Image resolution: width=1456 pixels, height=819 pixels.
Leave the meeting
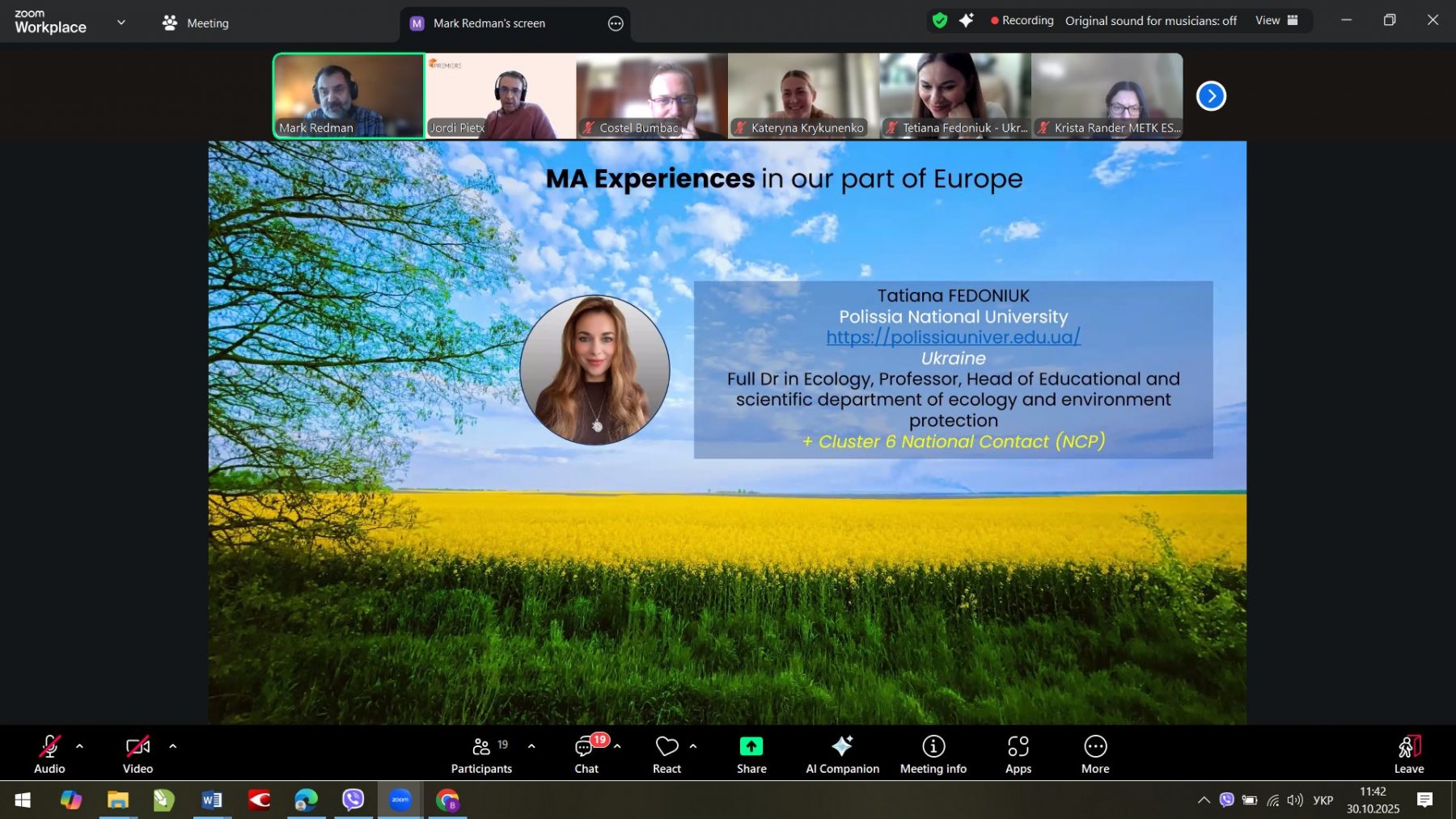(1408, 753)
